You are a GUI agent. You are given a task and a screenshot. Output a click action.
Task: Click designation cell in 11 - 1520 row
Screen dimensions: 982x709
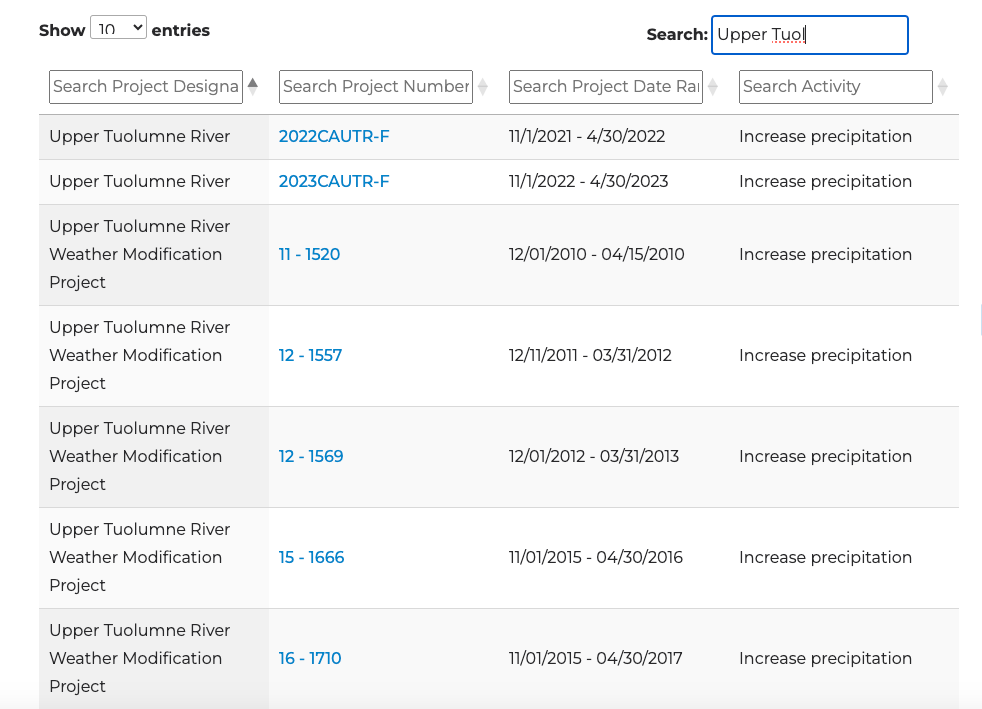click(x=154, y=254)
